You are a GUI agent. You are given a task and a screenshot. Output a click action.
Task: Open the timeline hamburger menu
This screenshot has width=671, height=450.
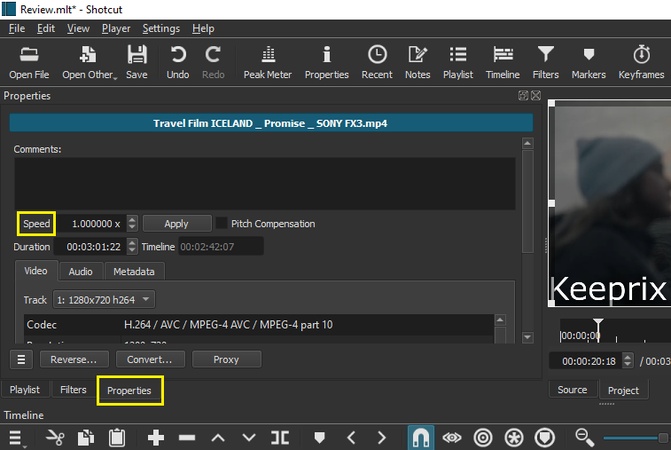pos(16,438)
